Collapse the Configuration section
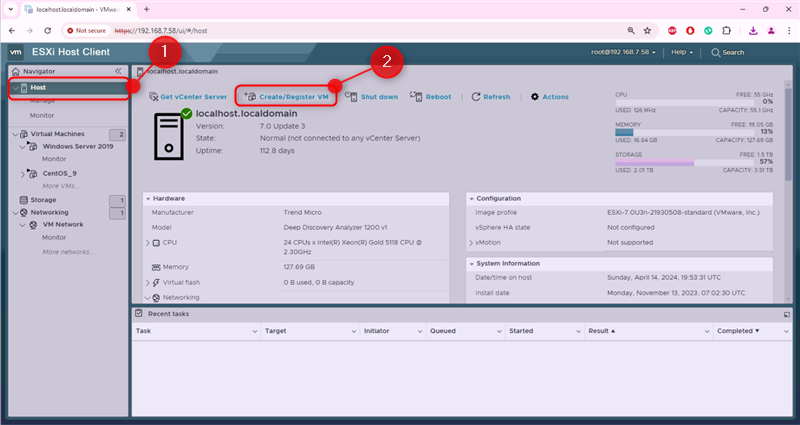The width and height of the screenshot is (800, 425). click(471, 198)
